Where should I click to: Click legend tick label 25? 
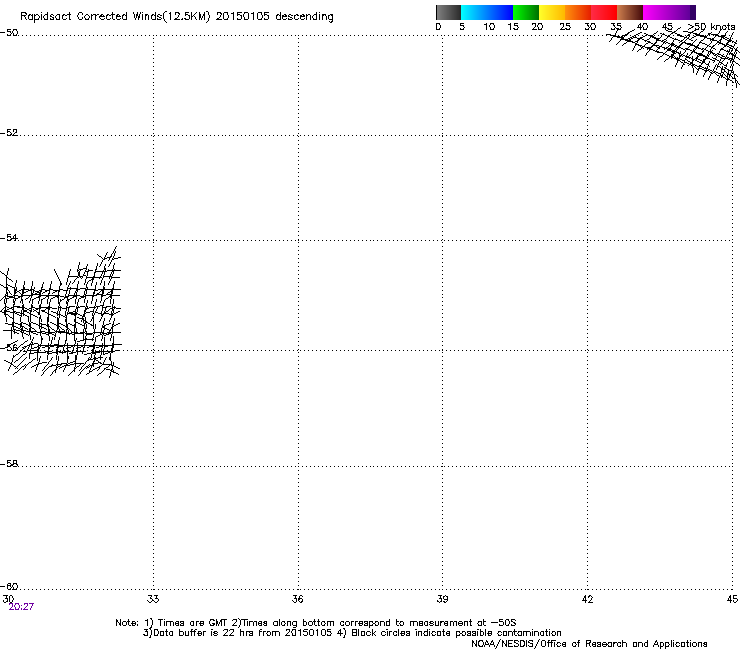(x=565, y=27)
